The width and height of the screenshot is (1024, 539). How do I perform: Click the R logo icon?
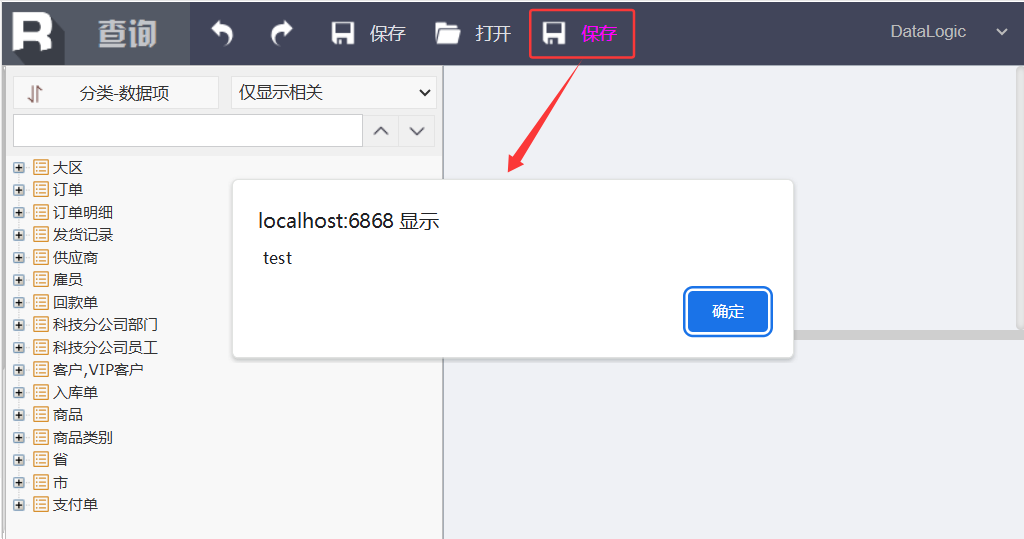point(33,33)
